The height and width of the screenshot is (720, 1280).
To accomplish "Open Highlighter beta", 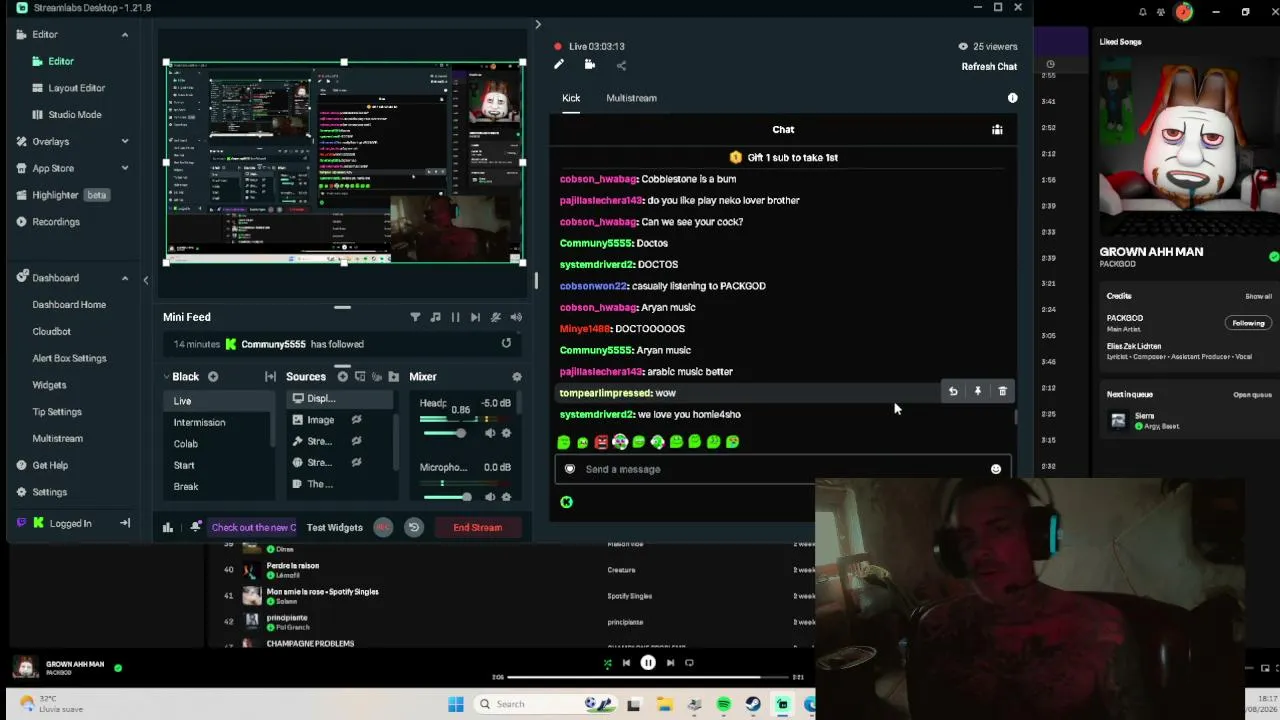I will tap(62, 195).
